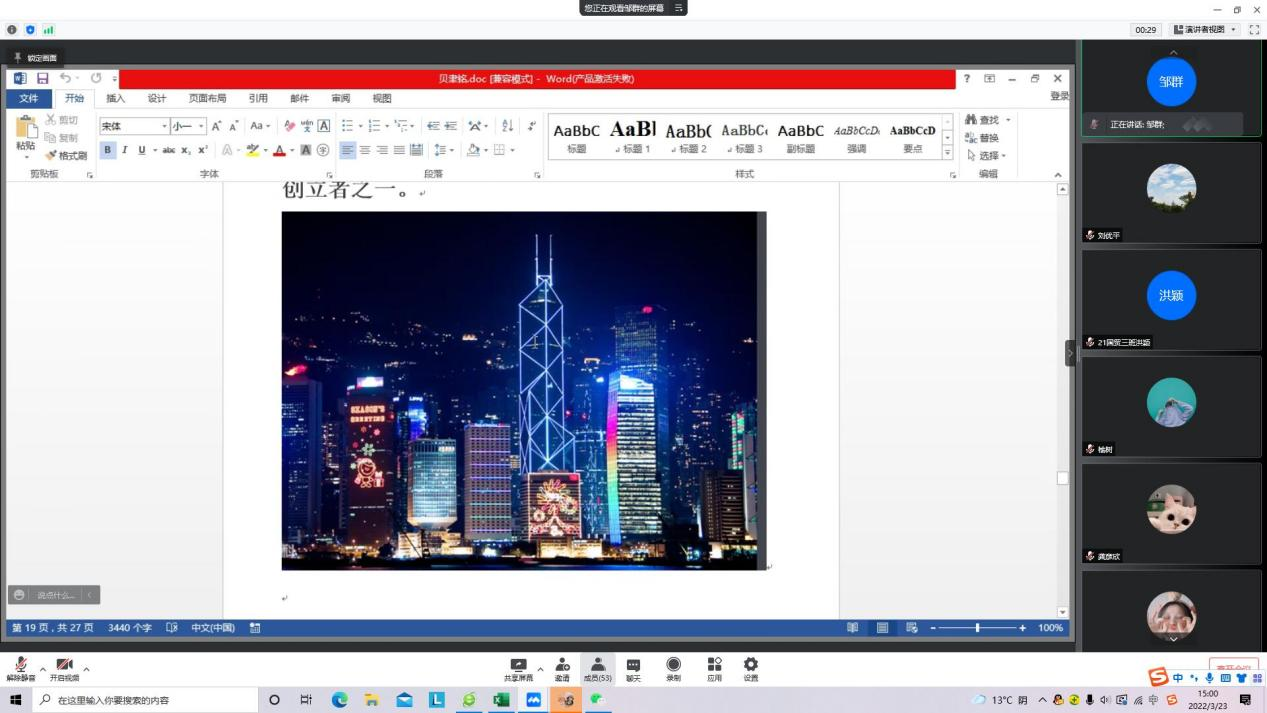
Task: Toggle bold formatting in Word ribbon
Action: click(108, 150)
